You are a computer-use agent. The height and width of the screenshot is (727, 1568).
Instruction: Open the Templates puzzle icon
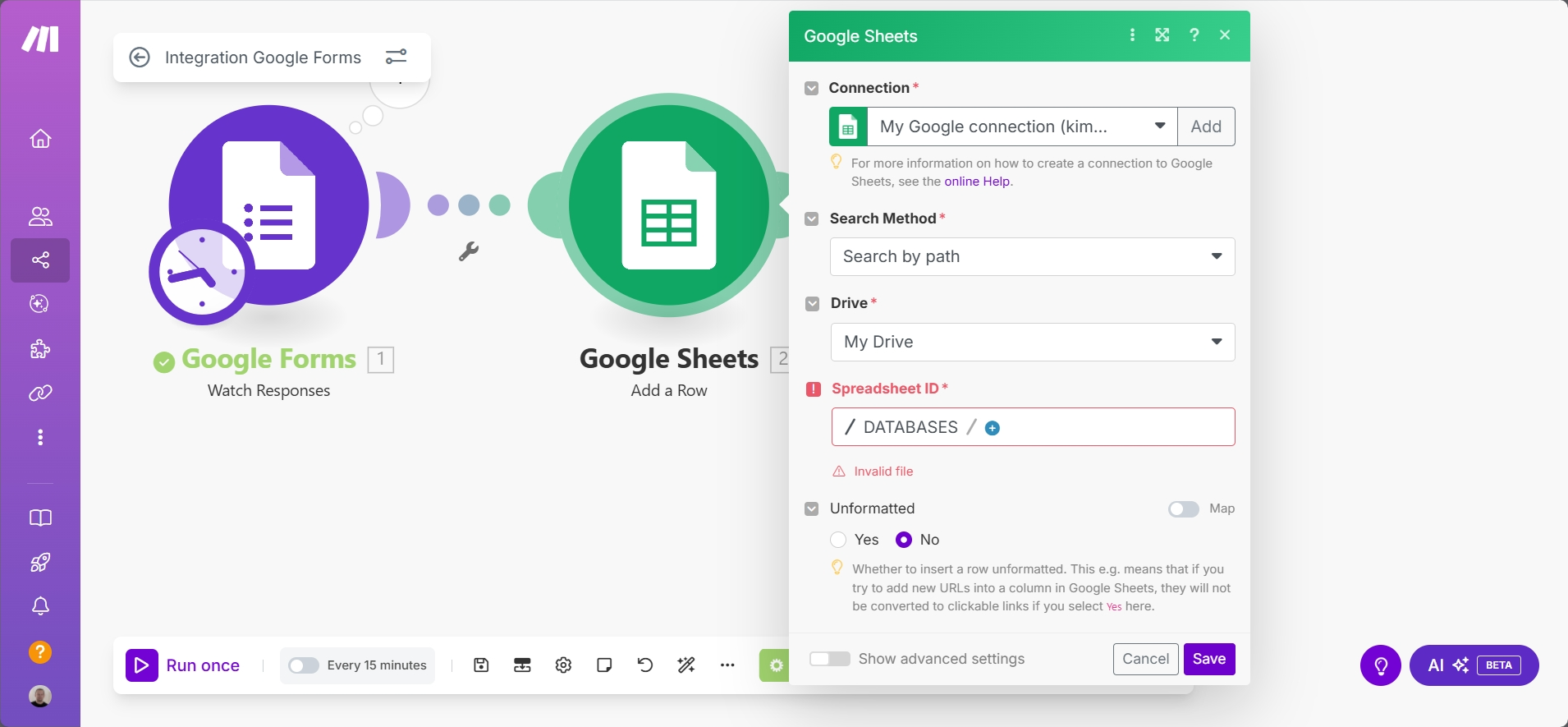click(x=40, y=349)
